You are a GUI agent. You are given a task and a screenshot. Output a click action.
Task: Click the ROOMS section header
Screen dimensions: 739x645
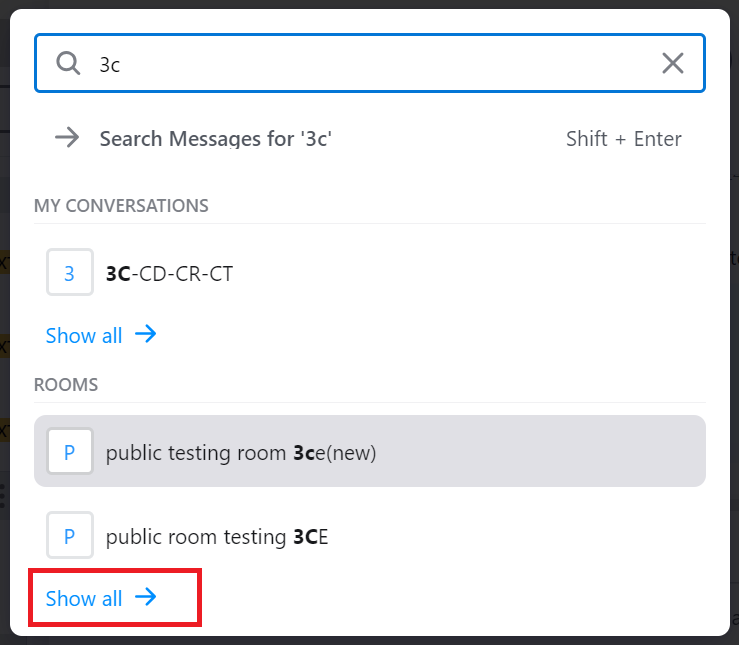[66, 385]
